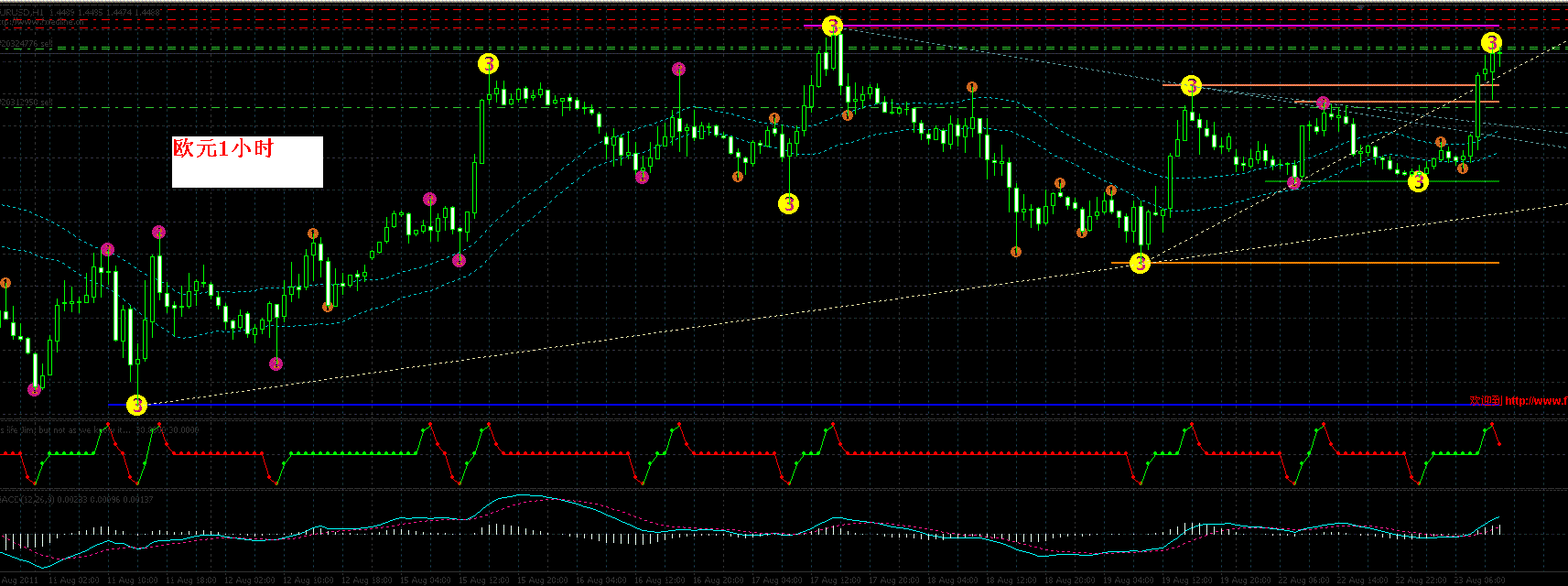The height and width of the screenshot is (586, 1568).
Task: Click the 18 Aug 20:00 time label
Action: point(1069,581)
